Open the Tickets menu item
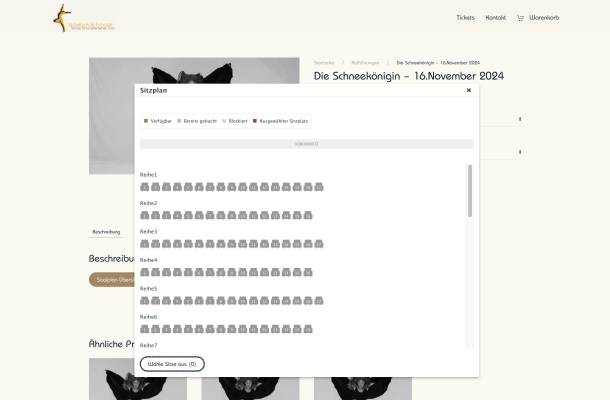 (465, 18)
